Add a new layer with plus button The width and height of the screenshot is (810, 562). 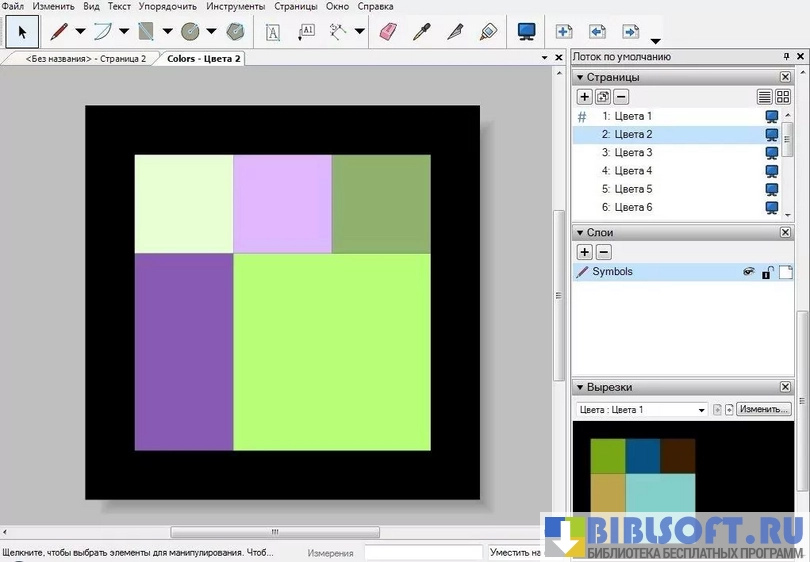[585, 252]
